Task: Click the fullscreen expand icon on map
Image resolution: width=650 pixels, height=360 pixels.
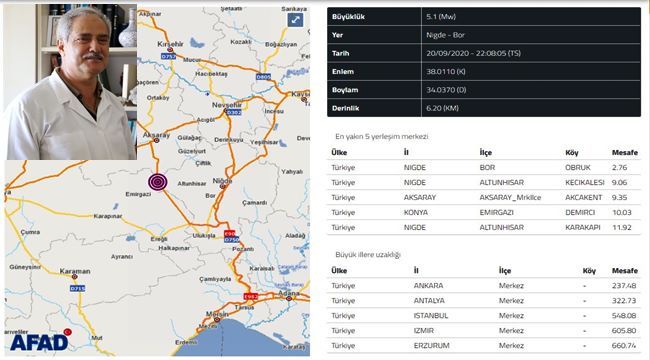Action: (x=295, y=19)
